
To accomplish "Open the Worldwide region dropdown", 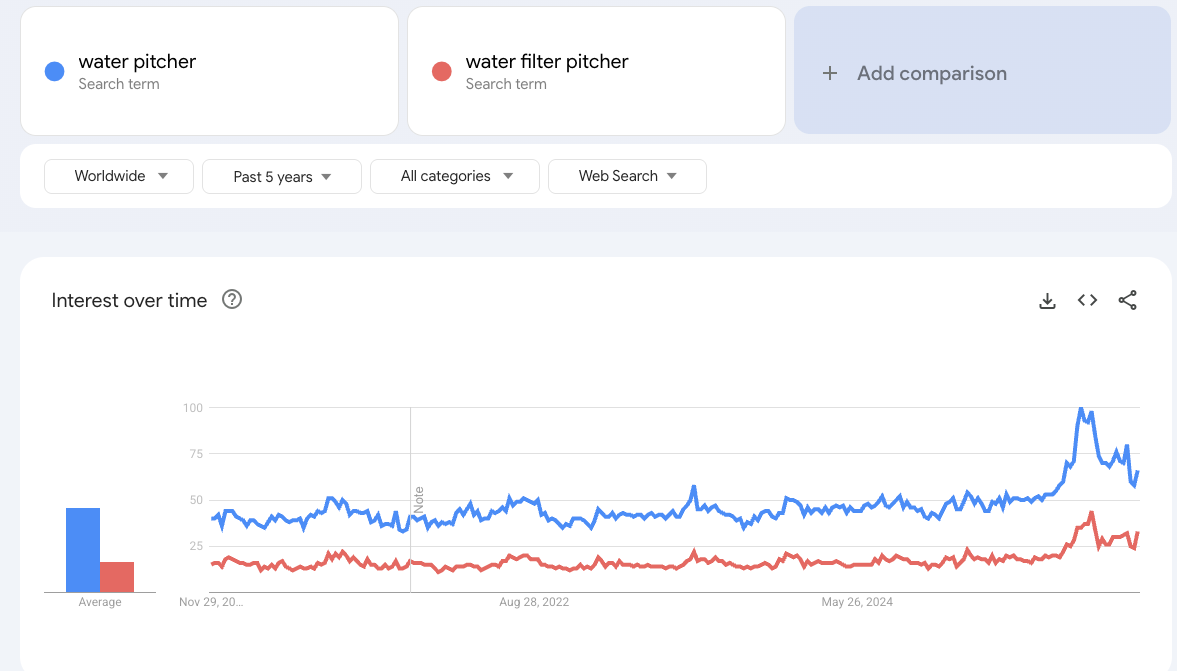I will pyautogui.click(x=118, y=176).
